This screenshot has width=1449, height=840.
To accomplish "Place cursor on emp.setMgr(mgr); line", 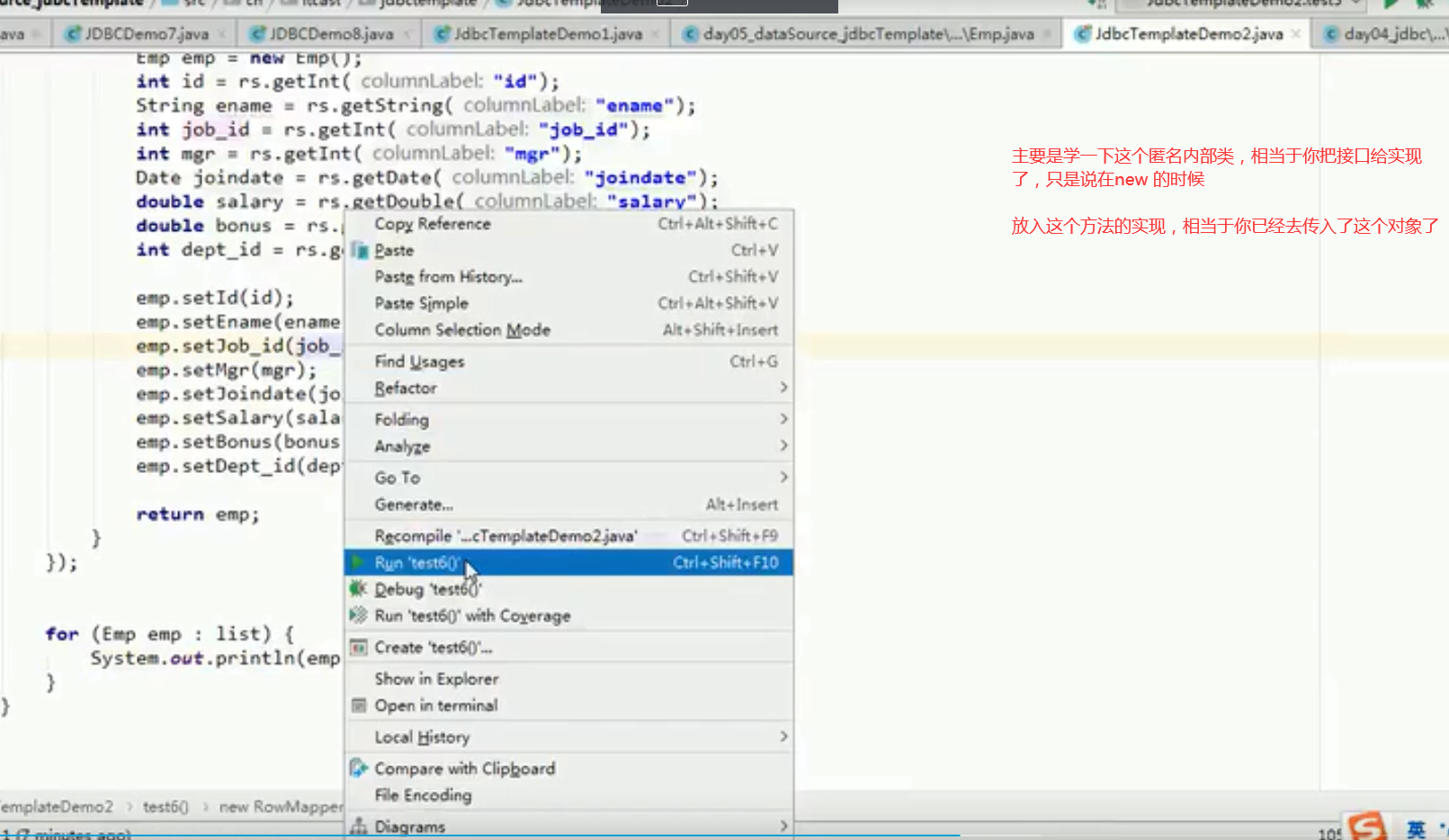I will (x=226, y=370).
